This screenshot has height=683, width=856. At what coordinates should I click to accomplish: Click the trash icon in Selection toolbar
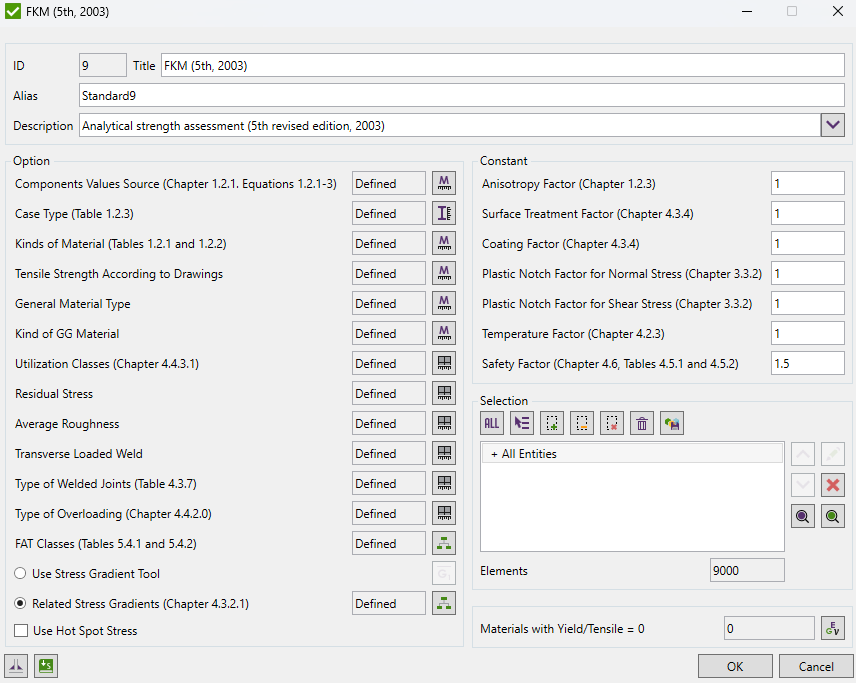click(x=642, y=423)
